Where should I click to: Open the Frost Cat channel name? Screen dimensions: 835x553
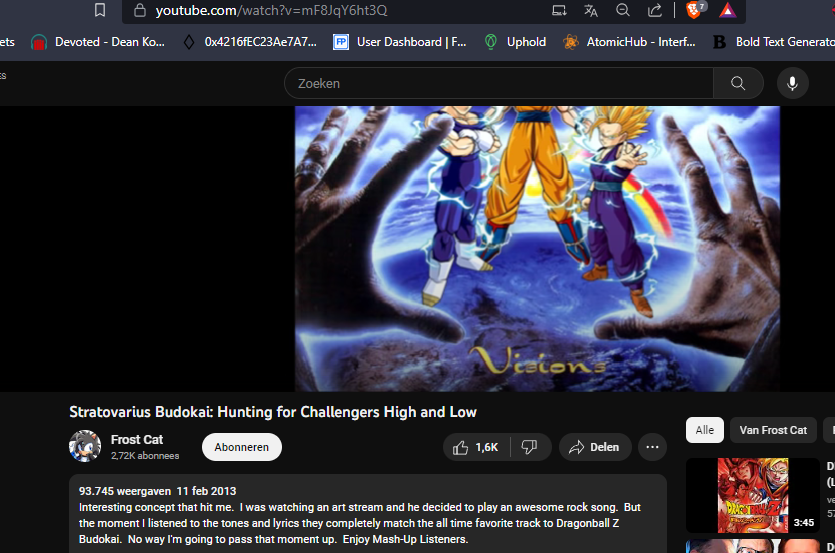[137, 440]
